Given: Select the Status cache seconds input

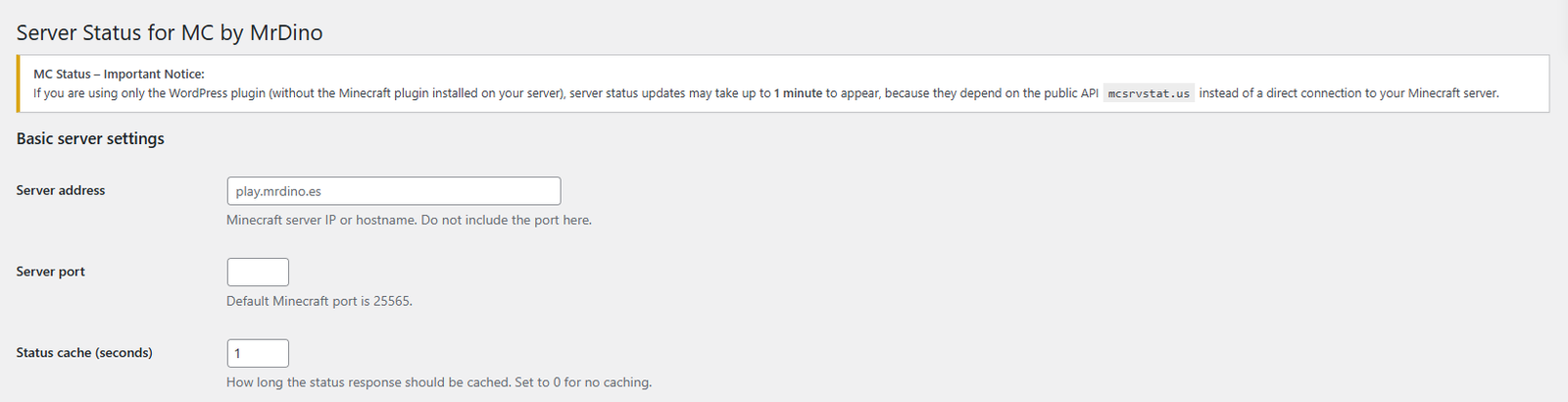Looking at the screenshot, I should point(258,353).
